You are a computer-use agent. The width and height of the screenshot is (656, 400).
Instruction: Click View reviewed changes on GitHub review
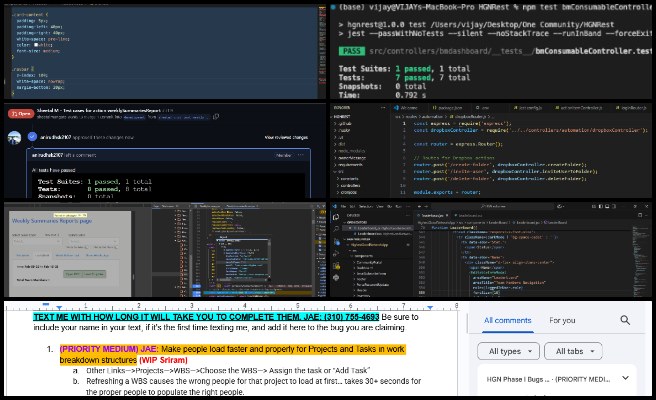[286, 137]
